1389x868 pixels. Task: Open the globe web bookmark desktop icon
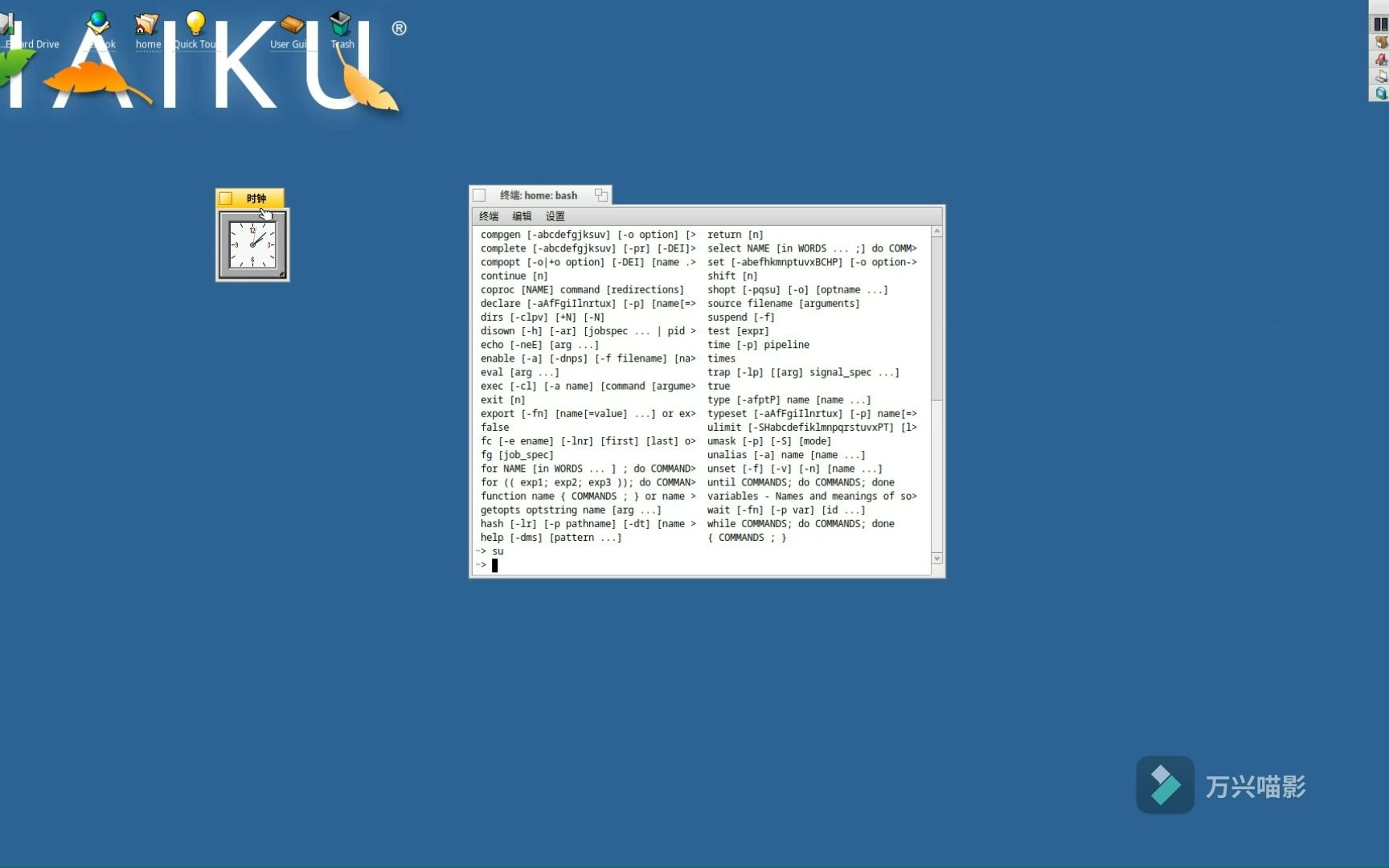[x=99, y=23]
